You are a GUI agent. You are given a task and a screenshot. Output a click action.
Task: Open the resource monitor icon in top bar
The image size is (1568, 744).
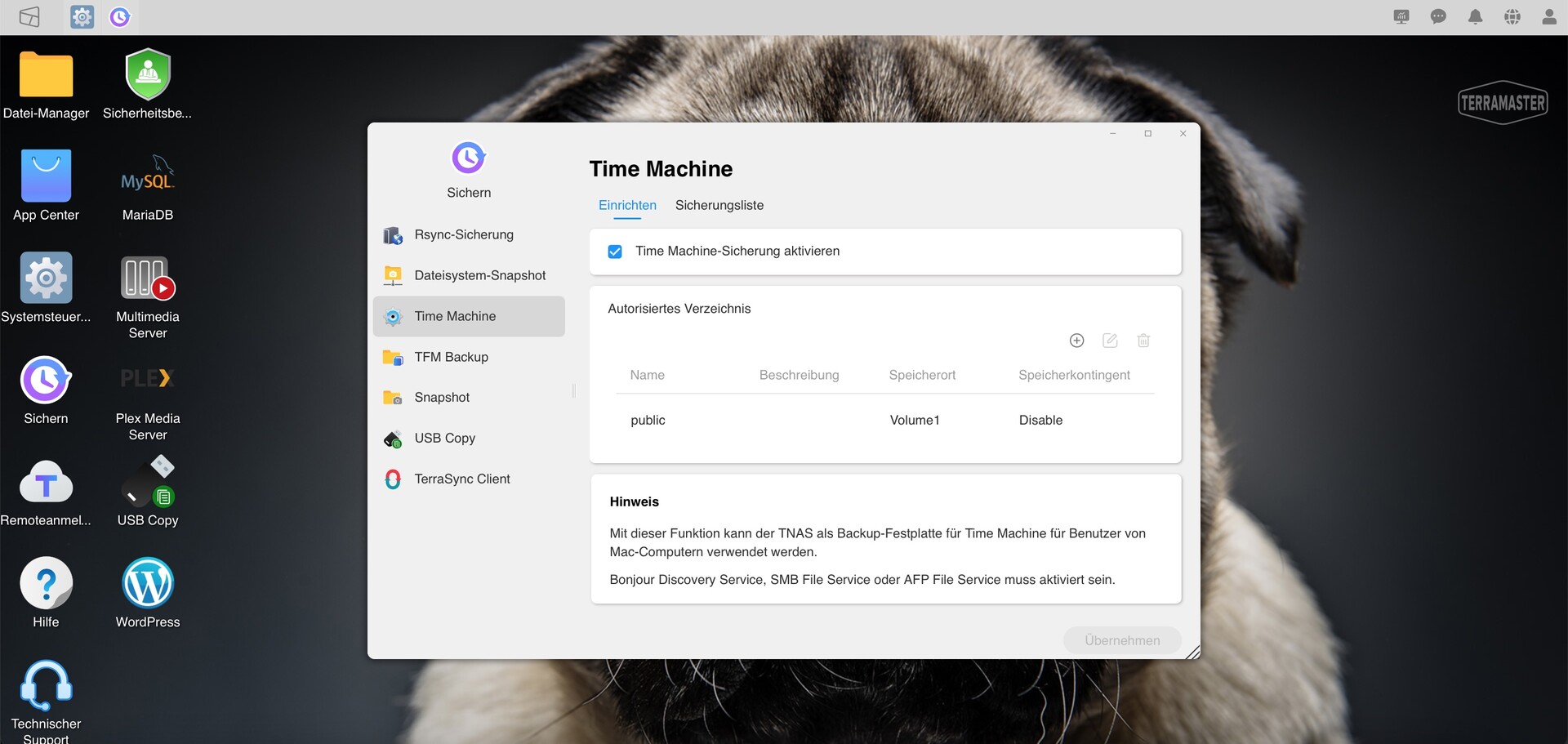pyautogui.click(x=1401, y=16)
